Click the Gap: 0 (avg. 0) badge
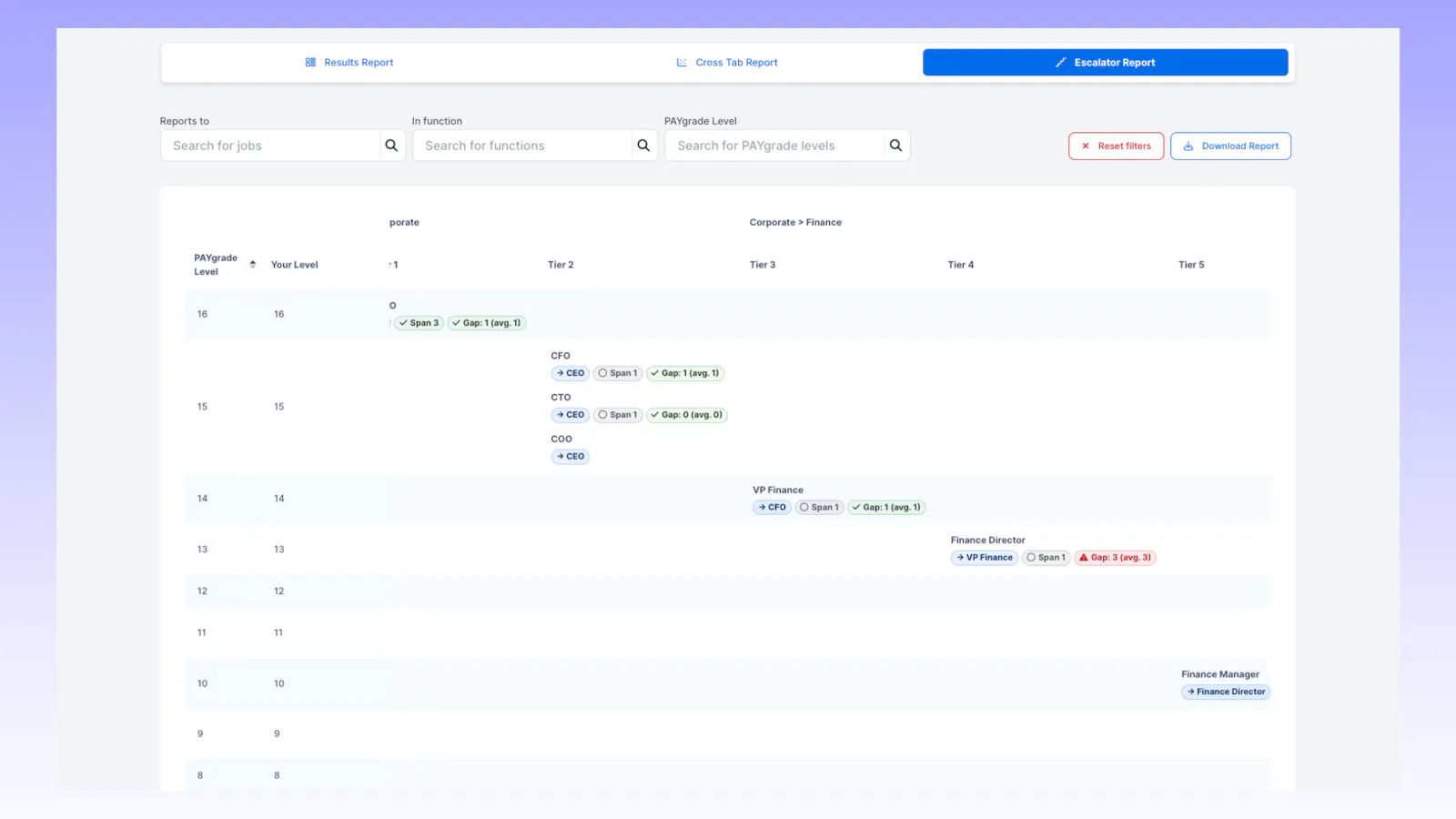This screenshot has height=819, width=1456. point(687,415)
